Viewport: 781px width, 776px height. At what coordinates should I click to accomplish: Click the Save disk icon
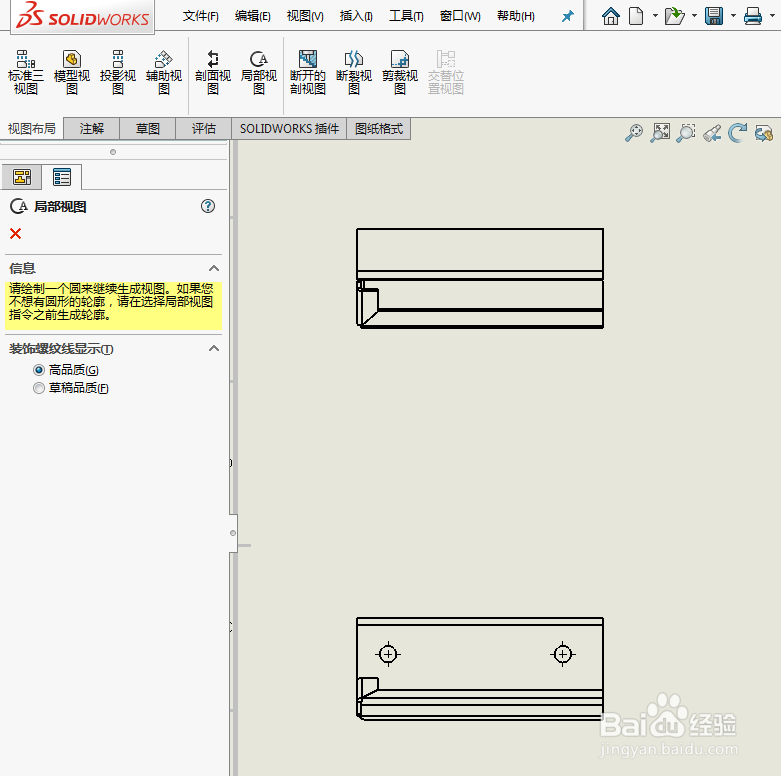(x=714, y=16)
